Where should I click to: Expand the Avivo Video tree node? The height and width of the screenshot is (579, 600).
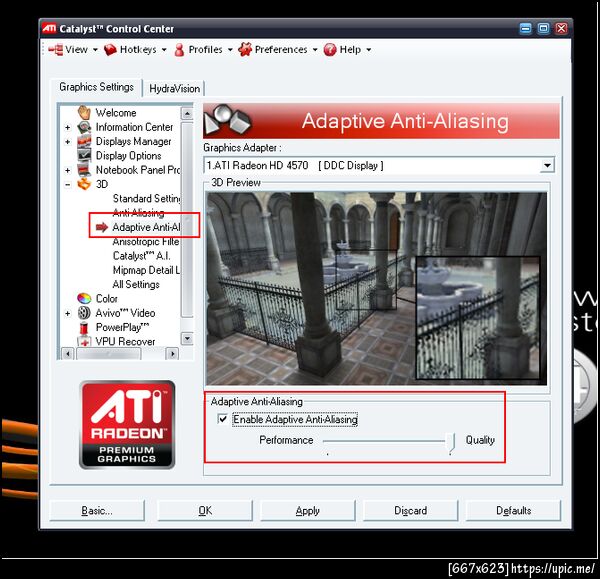68,313
